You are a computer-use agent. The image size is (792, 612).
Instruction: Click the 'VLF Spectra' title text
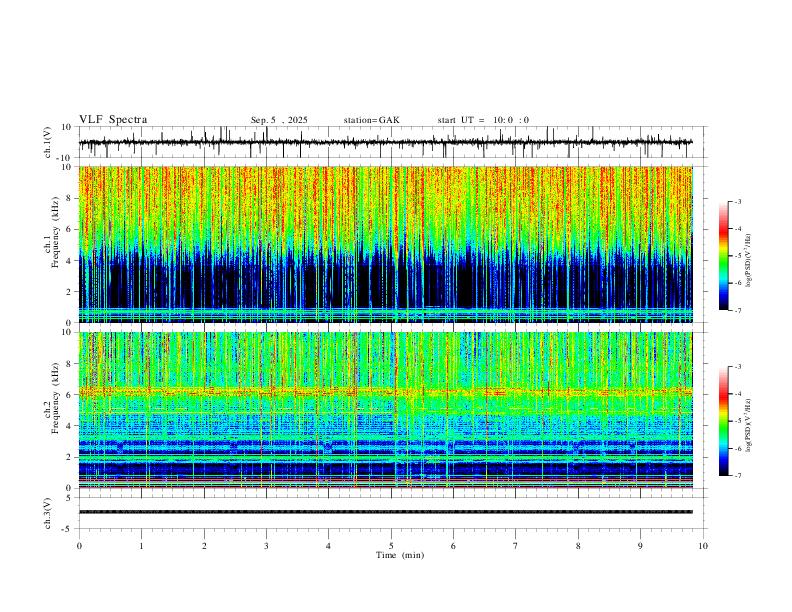(x=113, y=120)
